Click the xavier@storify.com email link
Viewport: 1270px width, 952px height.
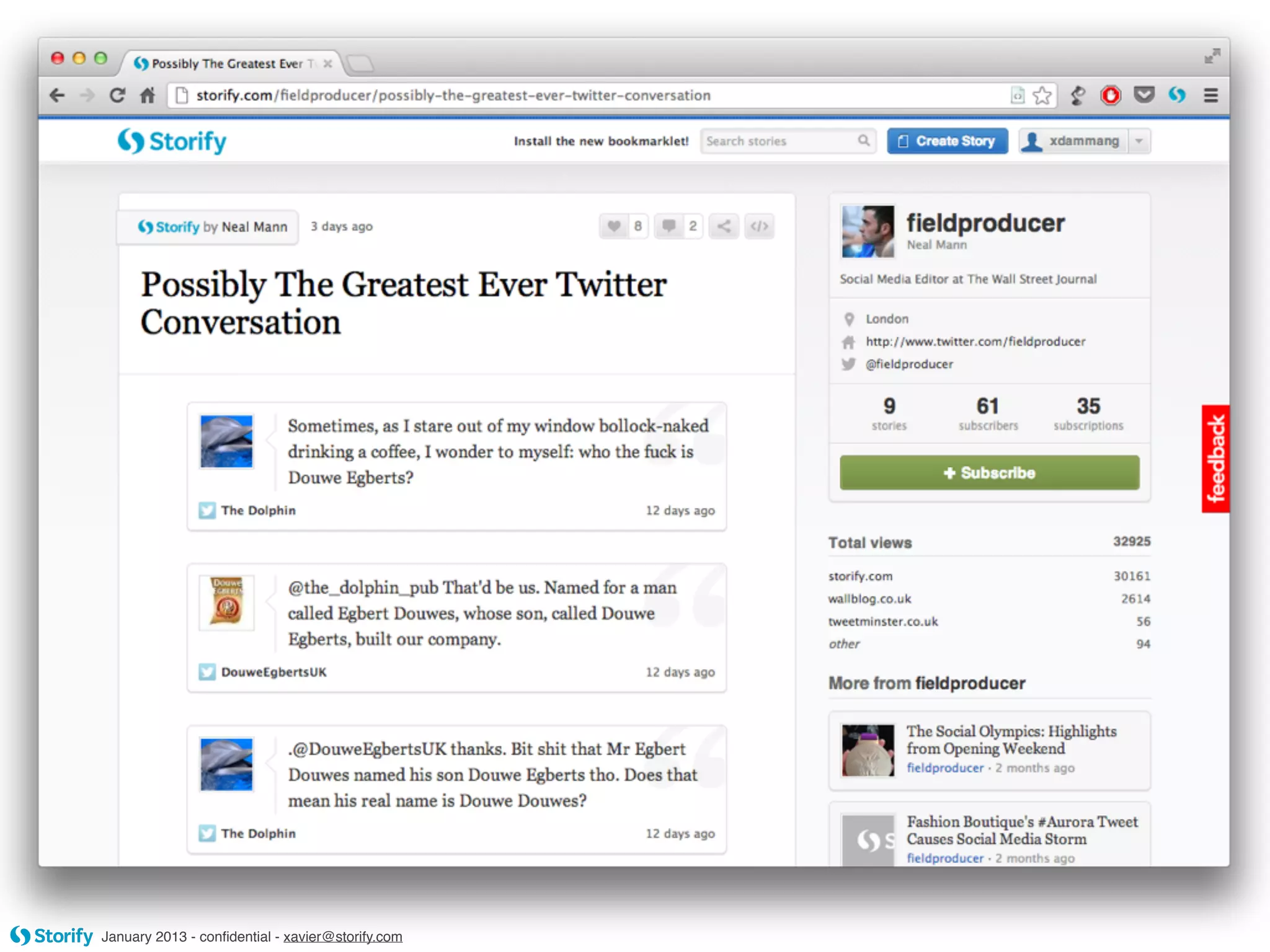click(x=343, y=937)
